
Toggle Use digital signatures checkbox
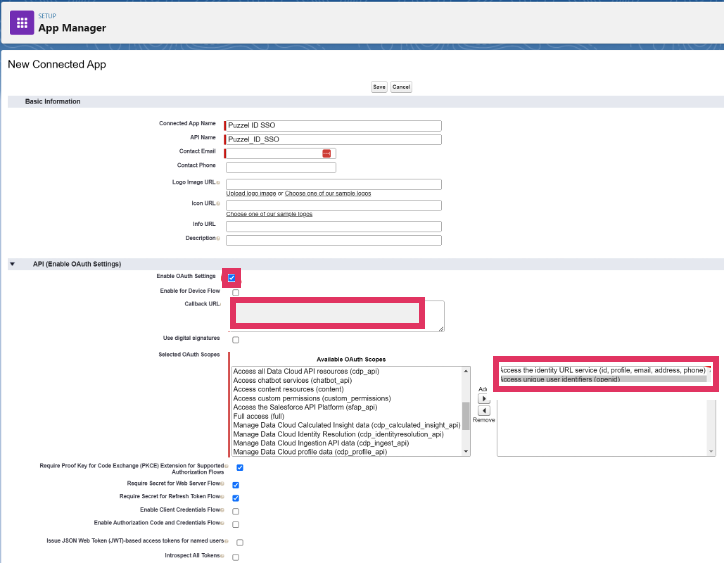pyautogui.click(x=235, y=340)
